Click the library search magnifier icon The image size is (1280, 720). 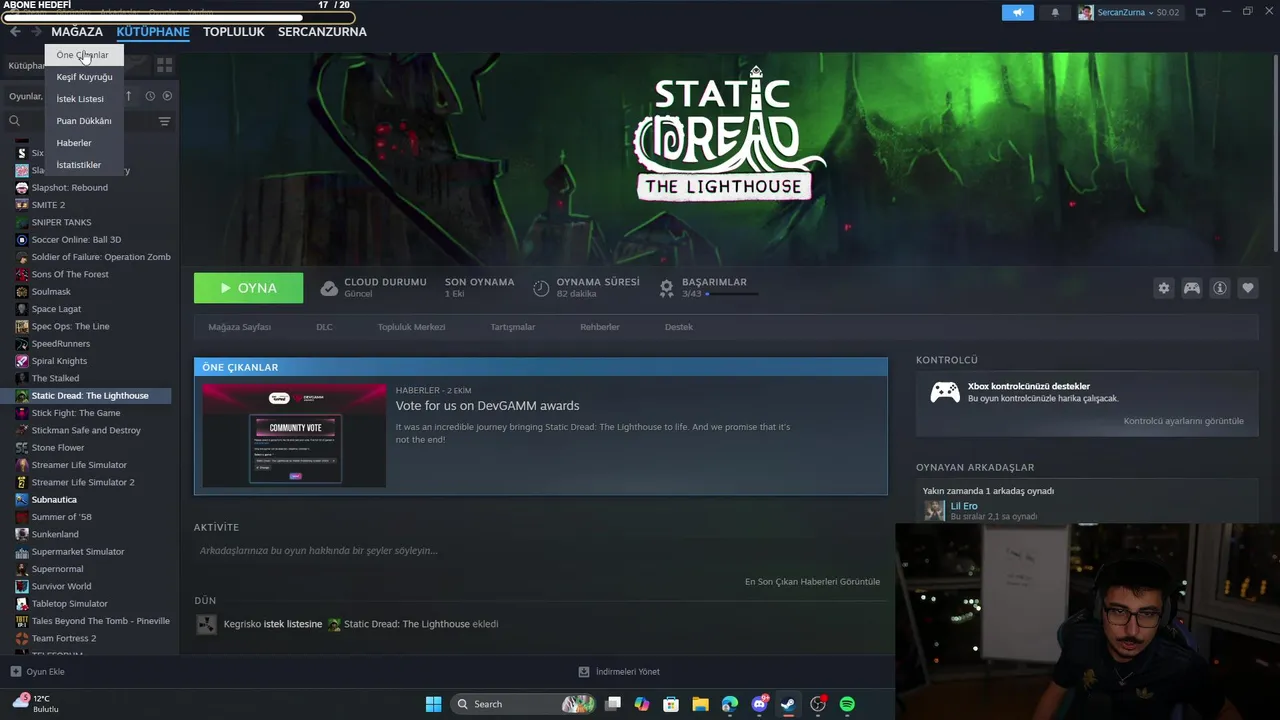click(15, 121)
